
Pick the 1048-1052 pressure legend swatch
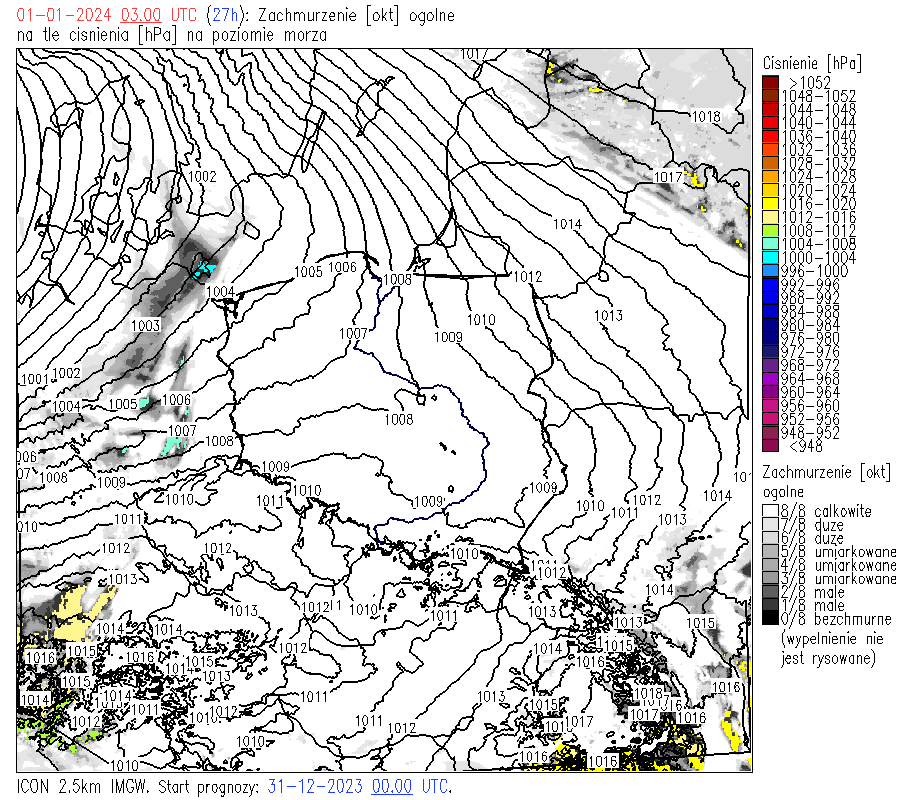point(770,96)
